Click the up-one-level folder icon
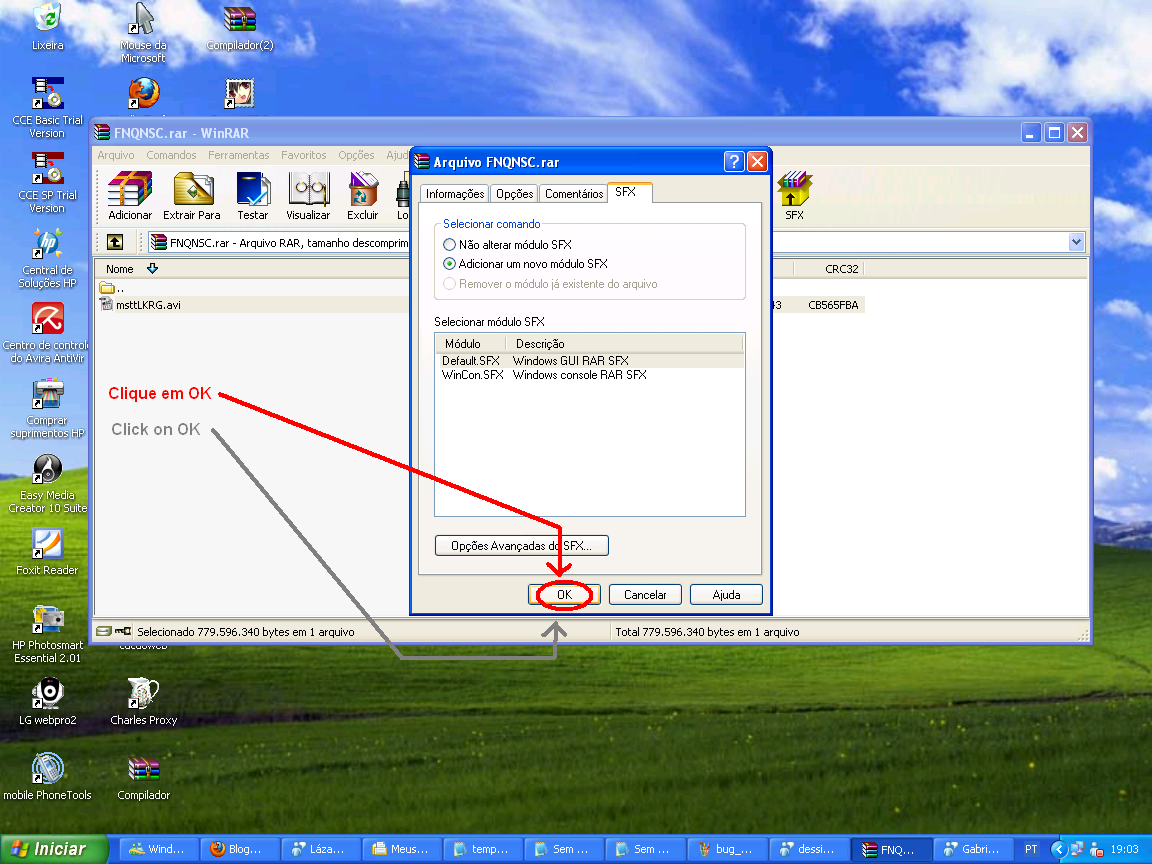The width and height of the screenshot is (1152, 864). click(115, 242)
